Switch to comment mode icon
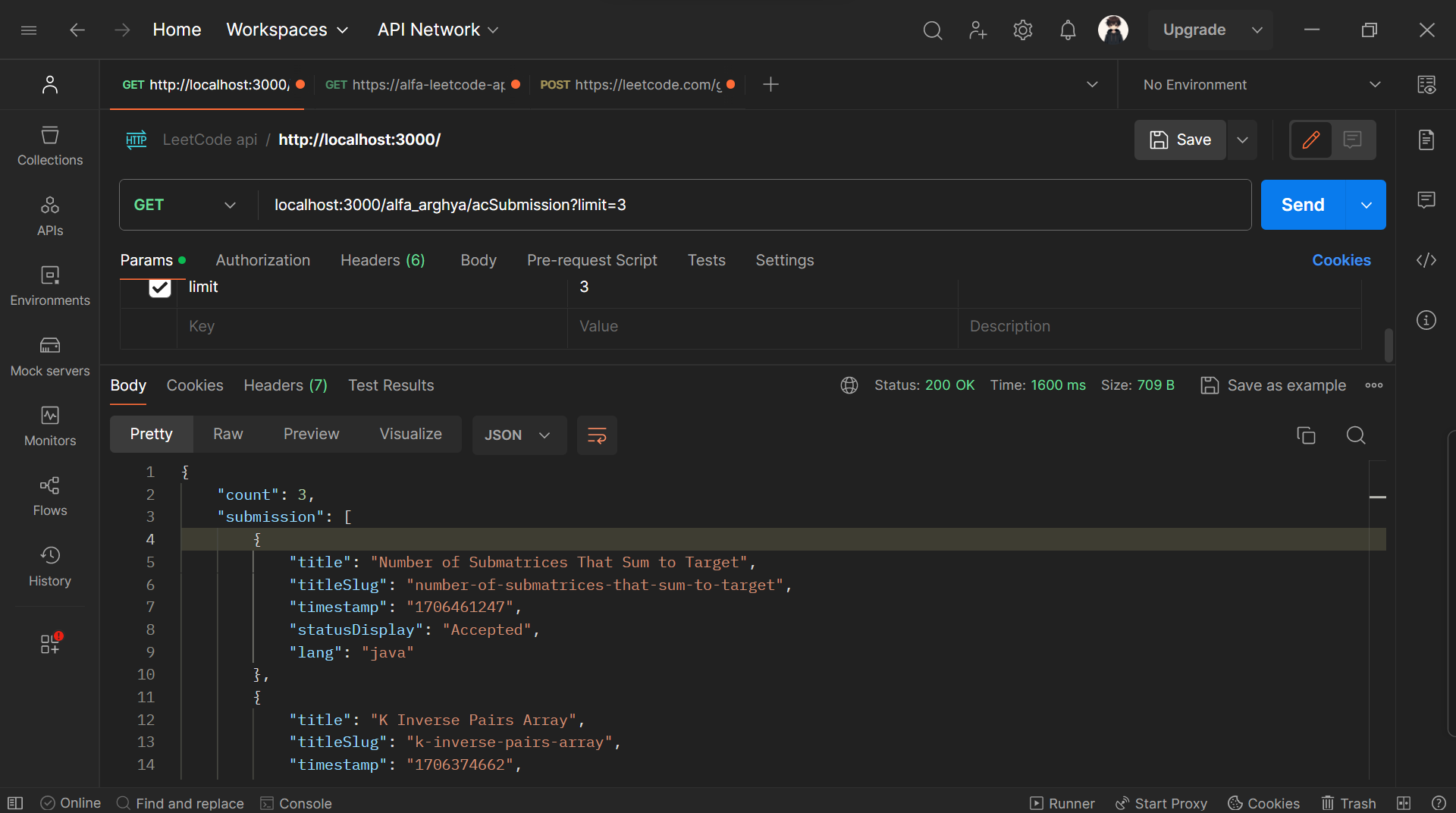 (1353, 140)
